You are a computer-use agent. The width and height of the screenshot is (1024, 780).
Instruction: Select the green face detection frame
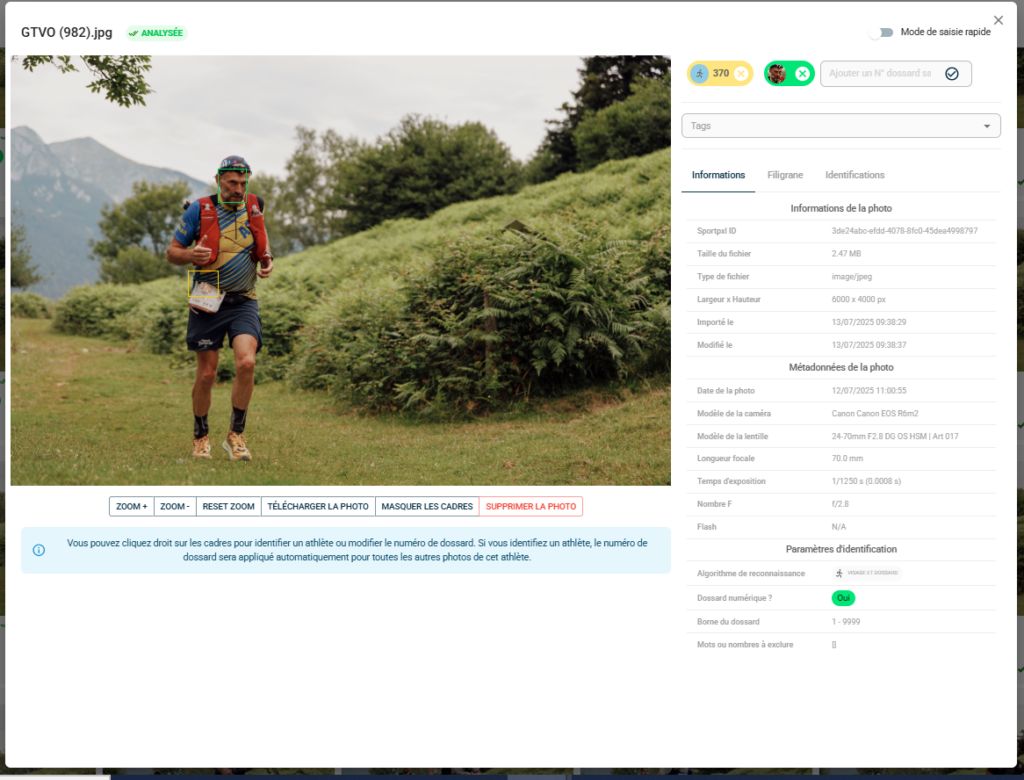coord(232,186)
